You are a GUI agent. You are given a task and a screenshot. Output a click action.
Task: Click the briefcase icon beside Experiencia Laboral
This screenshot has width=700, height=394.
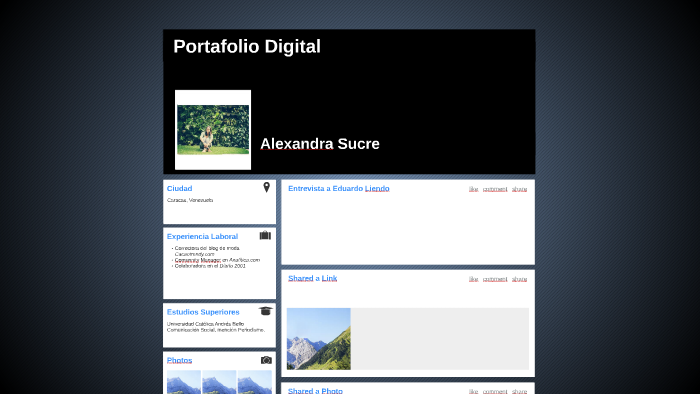click(265, 235)
